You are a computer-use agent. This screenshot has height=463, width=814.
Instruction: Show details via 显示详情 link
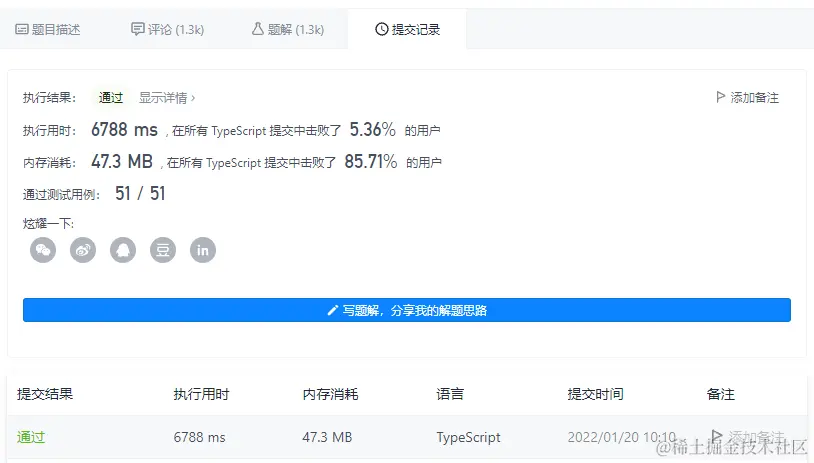click(167, 98)
